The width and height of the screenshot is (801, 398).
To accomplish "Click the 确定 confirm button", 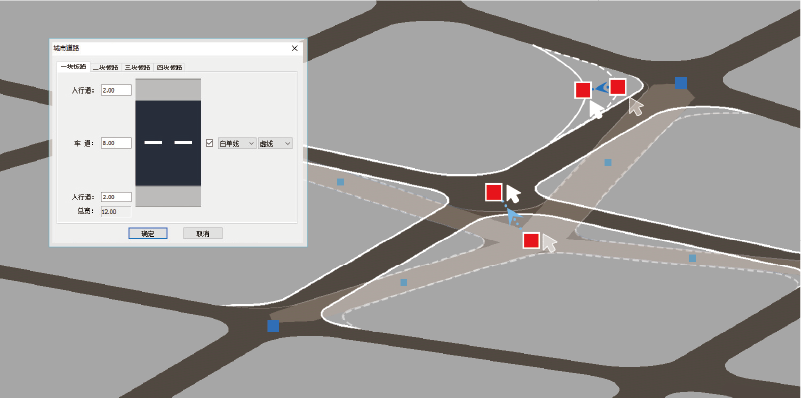I will (x=148, y=233).
